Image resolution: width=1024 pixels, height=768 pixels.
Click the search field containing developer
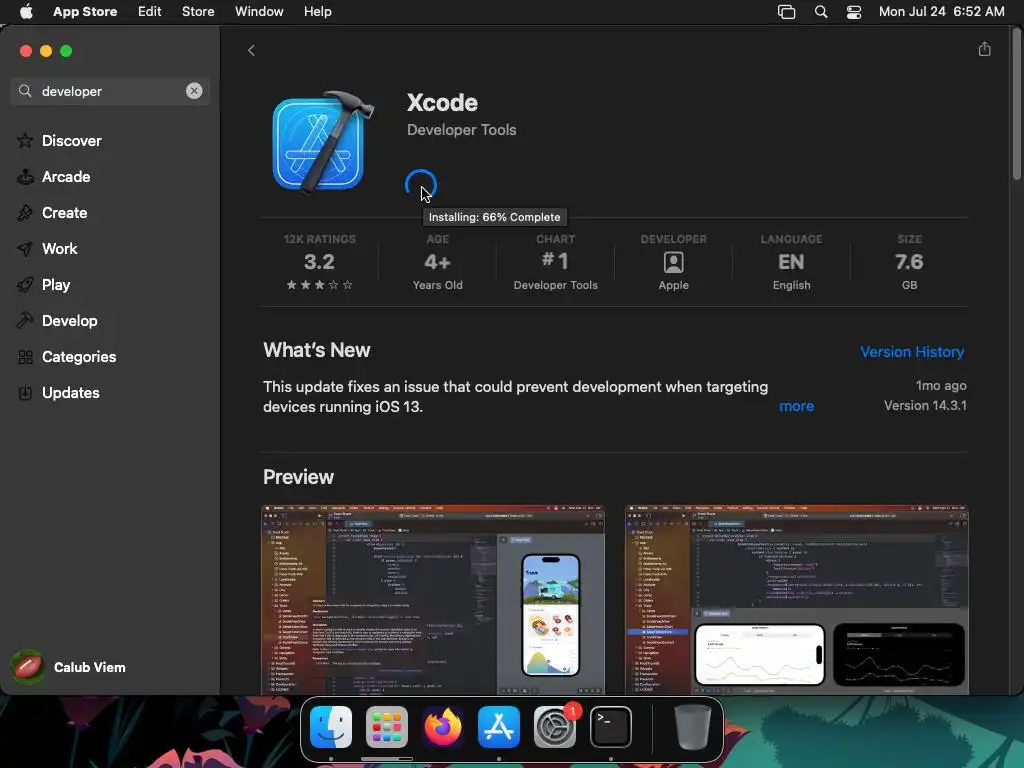[x=110, y=91]
